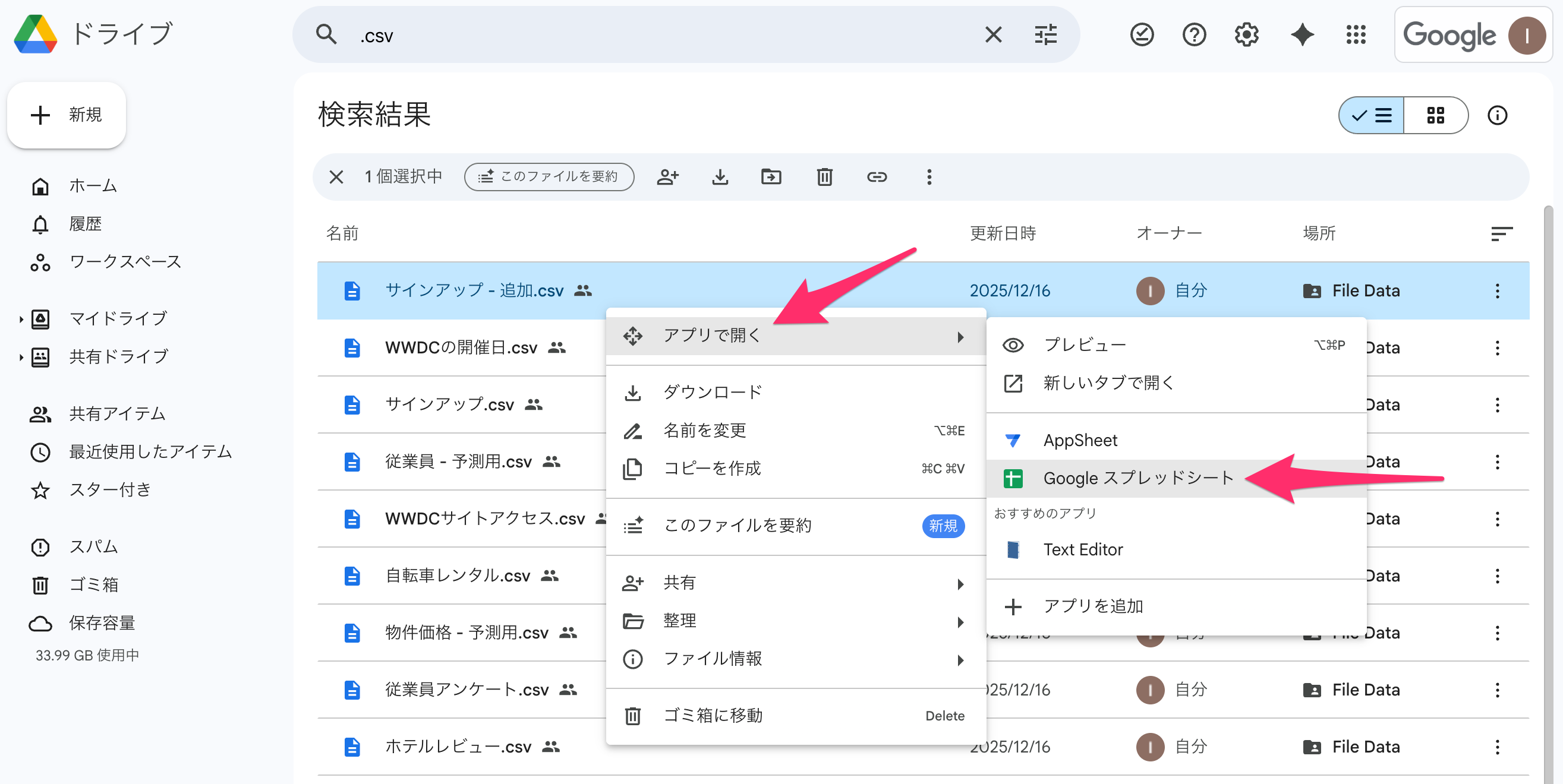Click the move to folder toolbar icon
Viewport: 1563px width, 784px height.
pyautogui.click(x=771, y=177)
